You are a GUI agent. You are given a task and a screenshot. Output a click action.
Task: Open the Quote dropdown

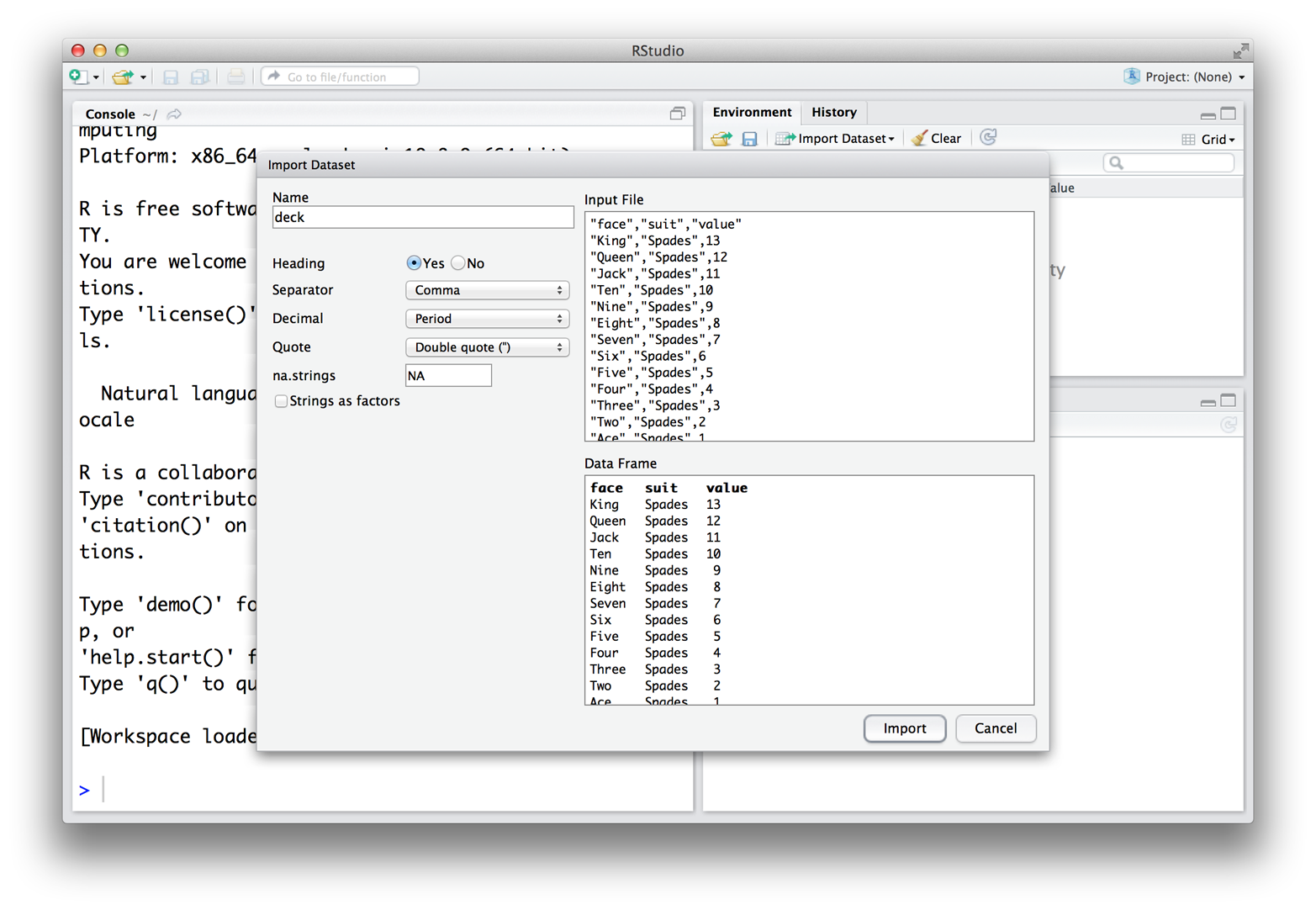pyautogui.click(x=488, y=347)
